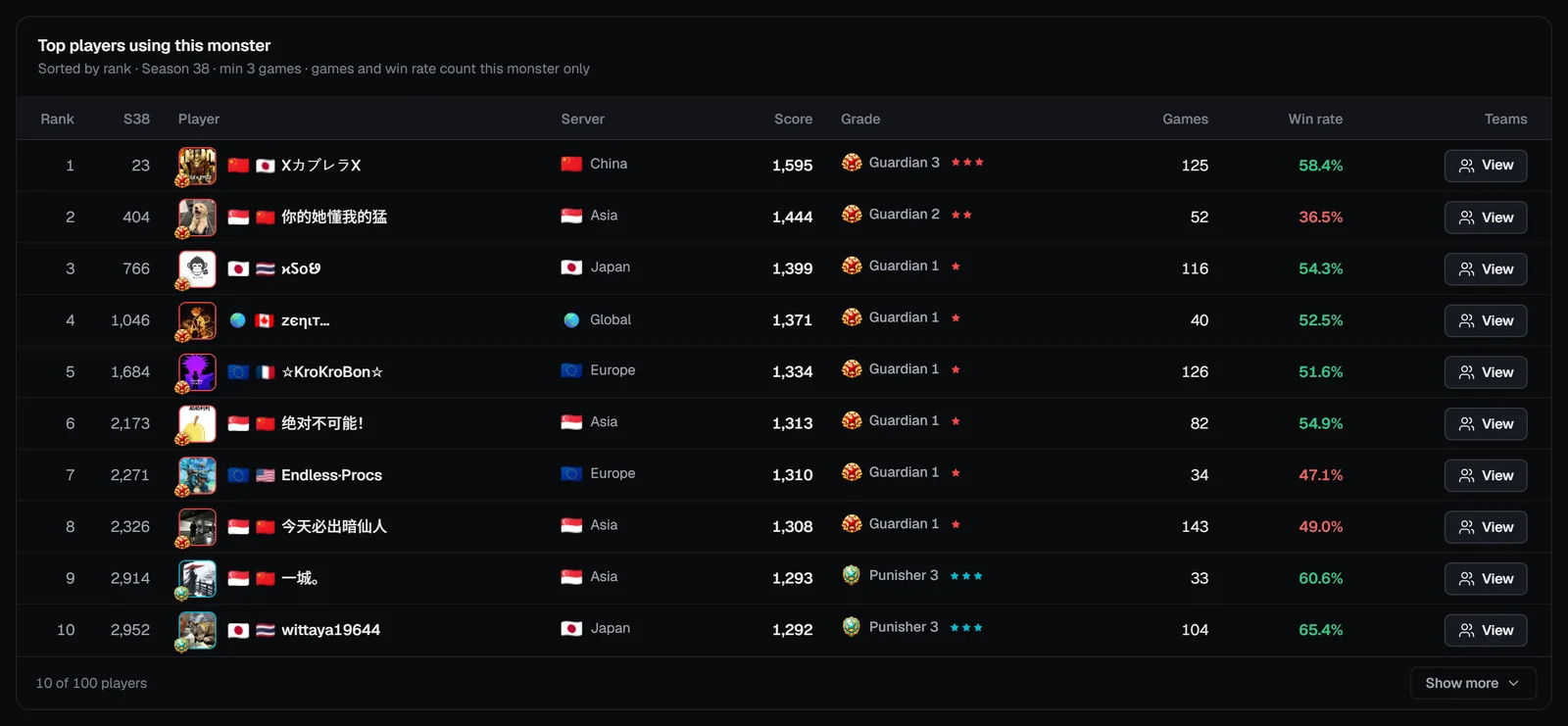
Task: Sort by the Score column header
Action: tap(793, 119)
